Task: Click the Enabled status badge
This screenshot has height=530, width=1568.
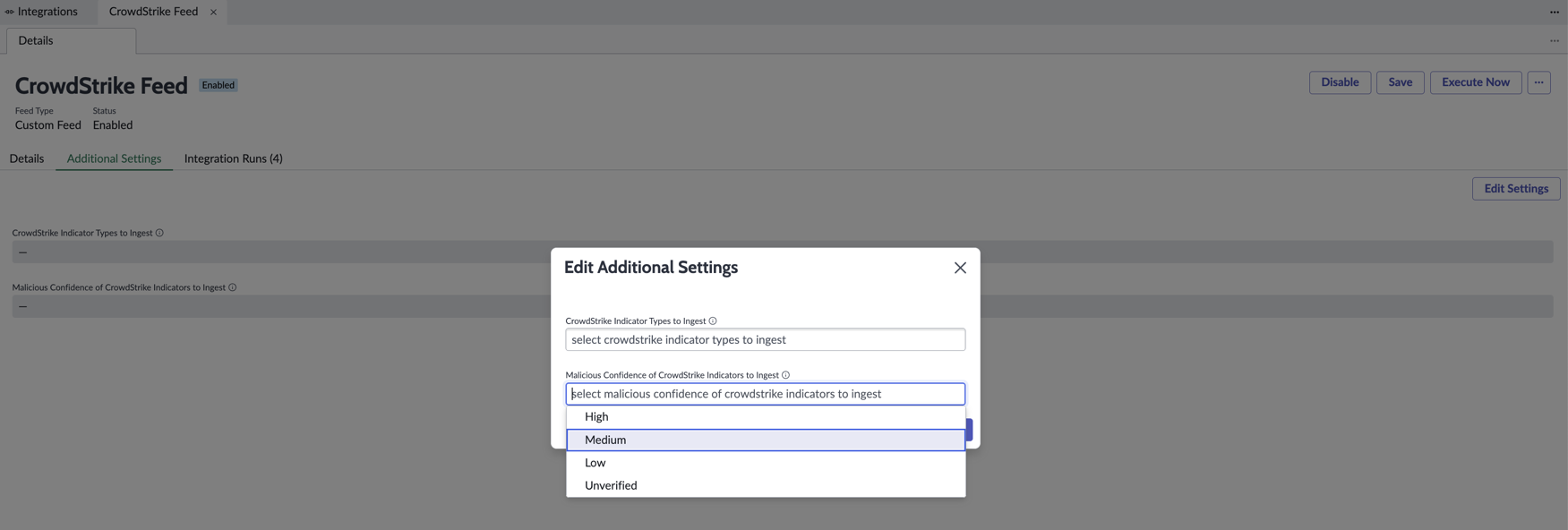Action: click(x=218, y=85)
